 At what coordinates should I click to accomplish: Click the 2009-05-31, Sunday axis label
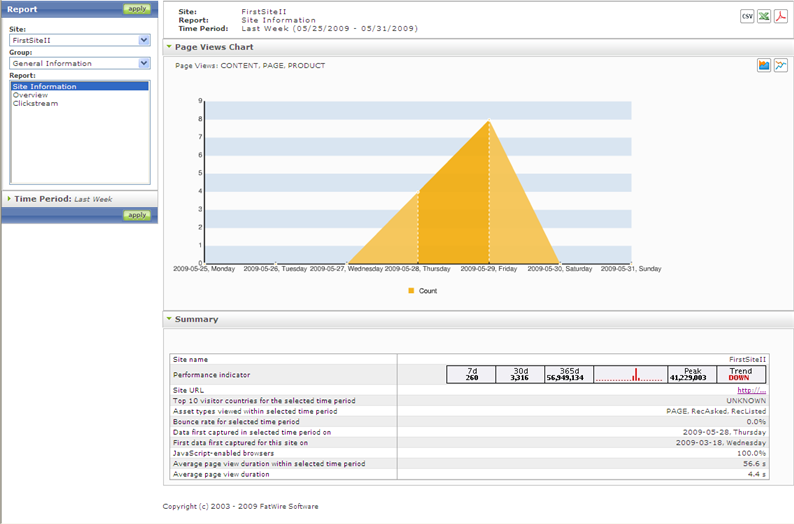631,269
